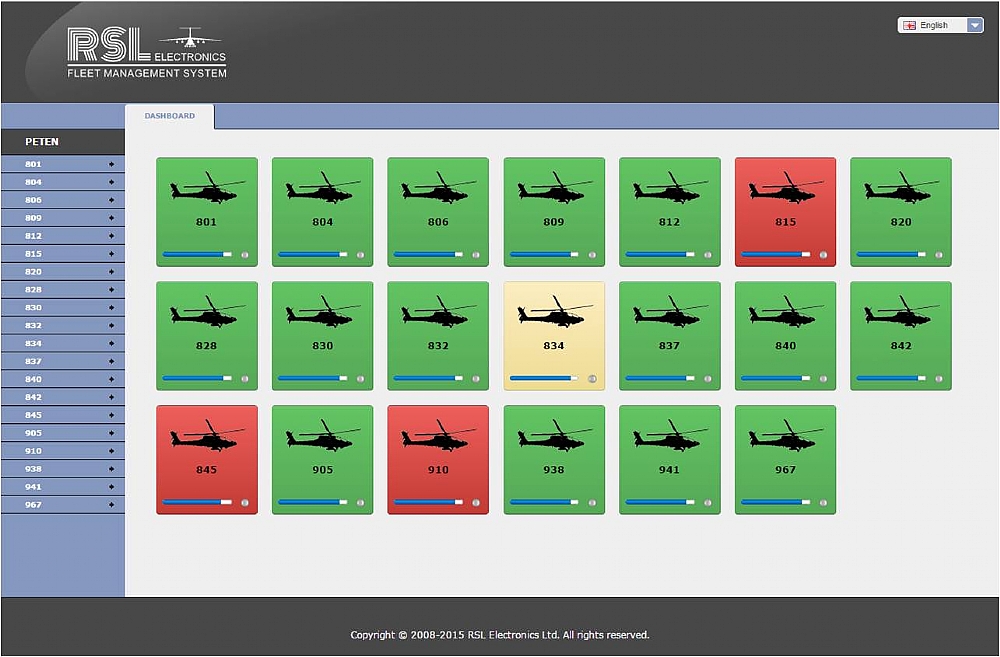
Task: Select helicopter icon on tile 938
Action: [x=554, y=435]
